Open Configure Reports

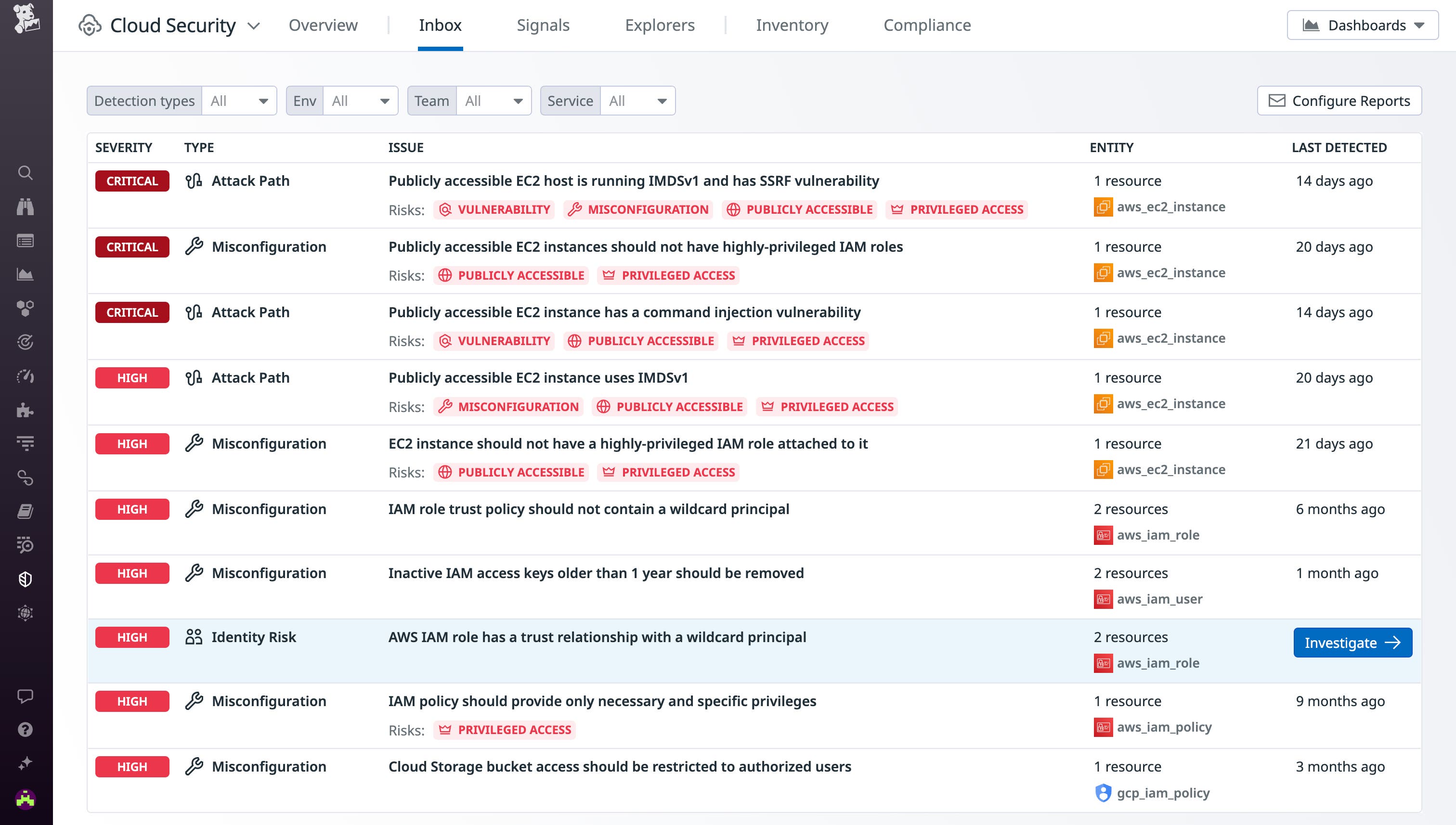[1339, 100]
